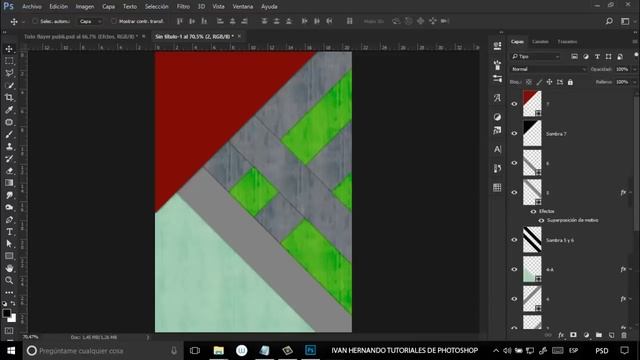Click the Opacidad 100% value field
The width and height of the screenshot is (640, 360).
622,69
